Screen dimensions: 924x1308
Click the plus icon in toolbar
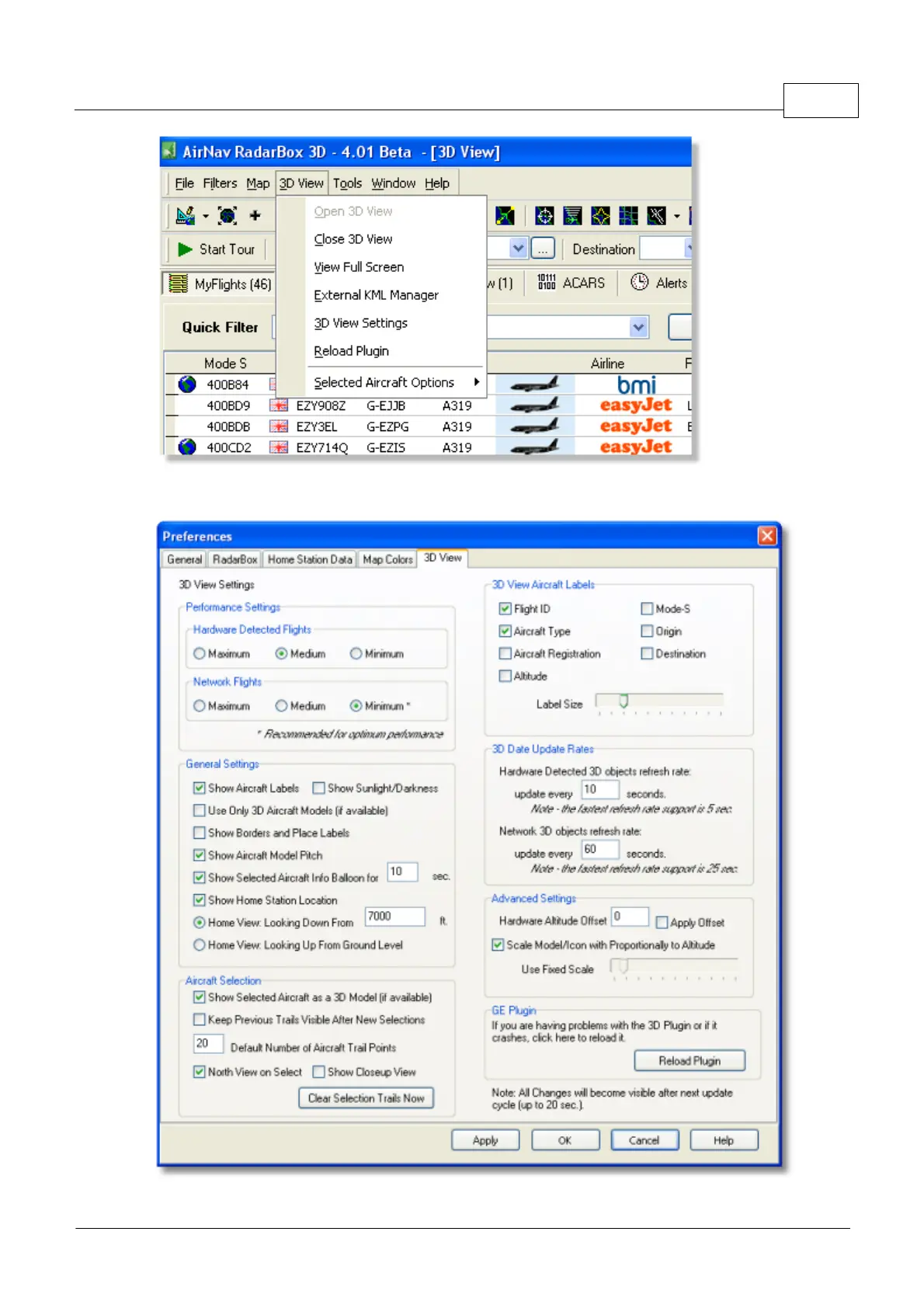click(x=255, y=215)
